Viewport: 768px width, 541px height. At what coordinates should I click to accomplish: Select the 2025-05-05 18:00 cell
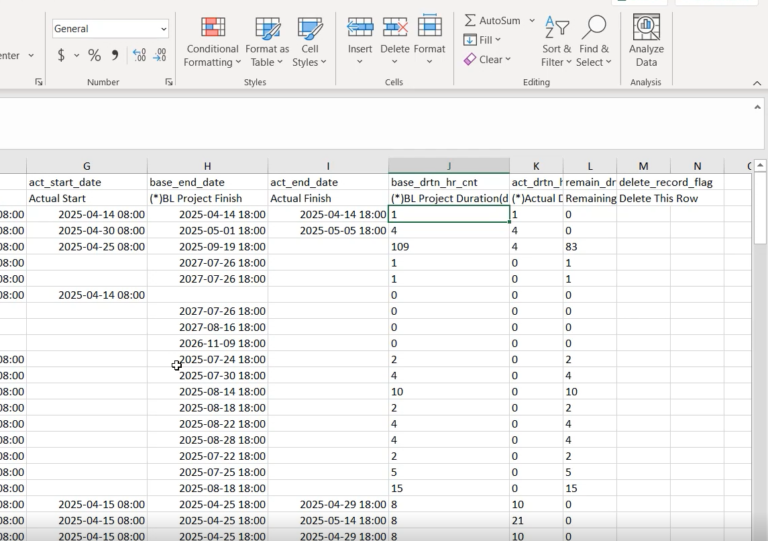pyautogui.click(x=328, y=231)
